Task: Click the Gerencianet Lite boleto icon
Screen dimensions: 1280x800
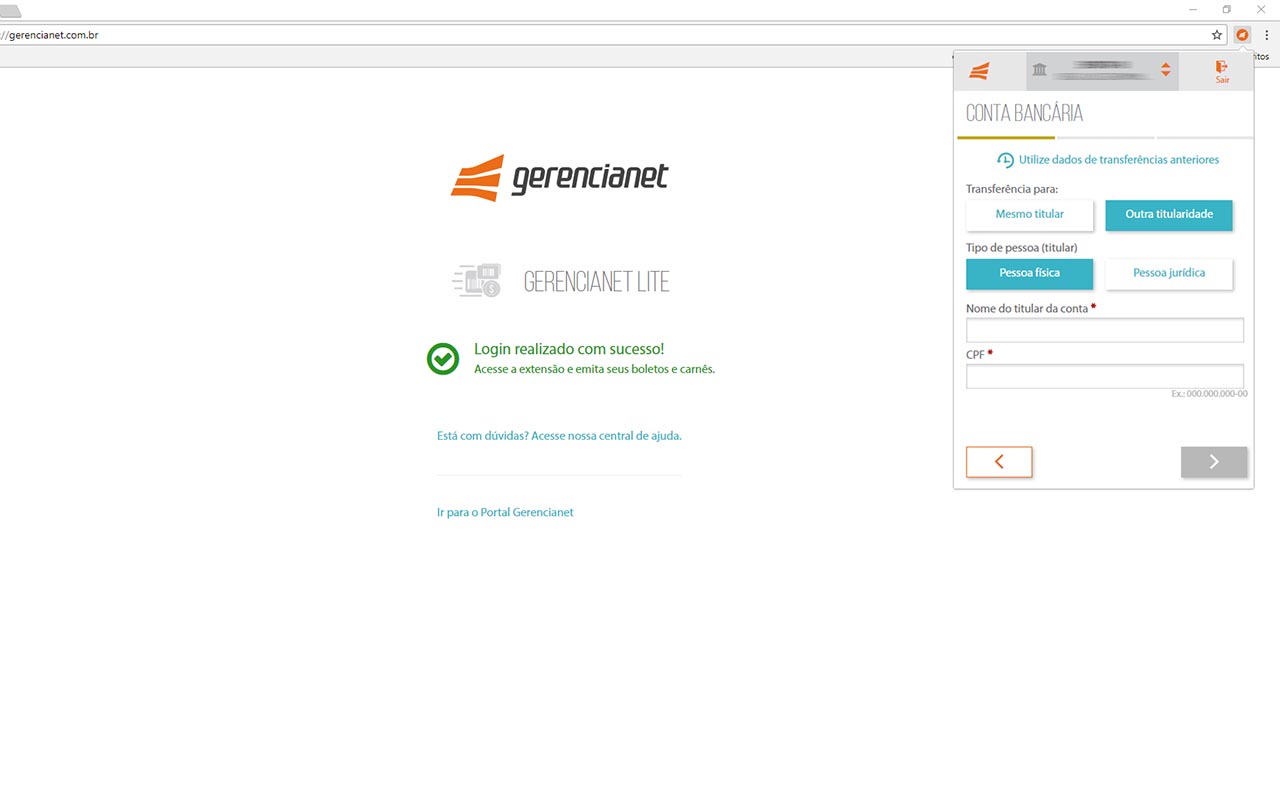Action: click(x=476, y=281)
